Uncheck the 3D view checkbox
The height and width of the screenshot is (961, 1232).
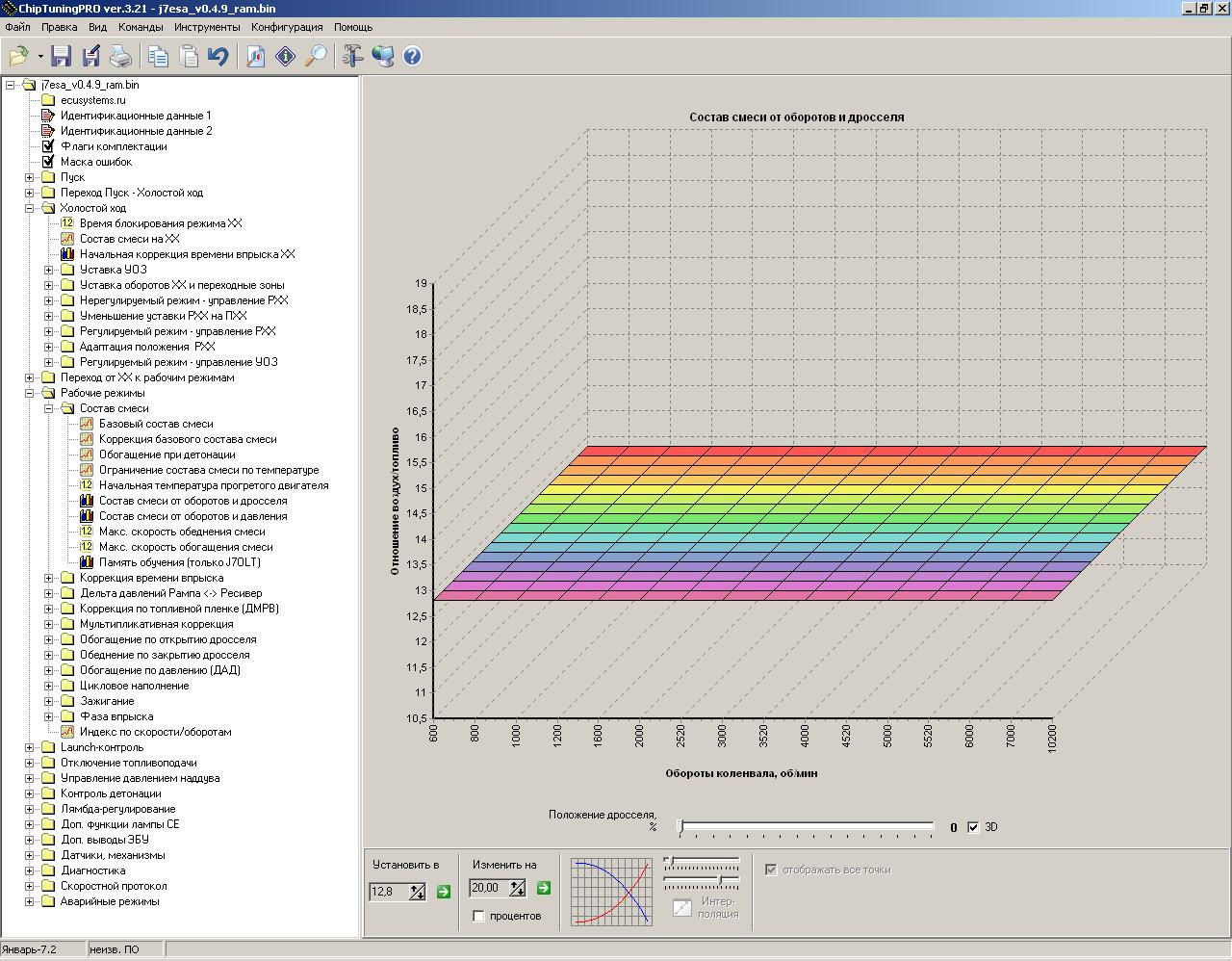pyautogui.click(x=973, y=827)
